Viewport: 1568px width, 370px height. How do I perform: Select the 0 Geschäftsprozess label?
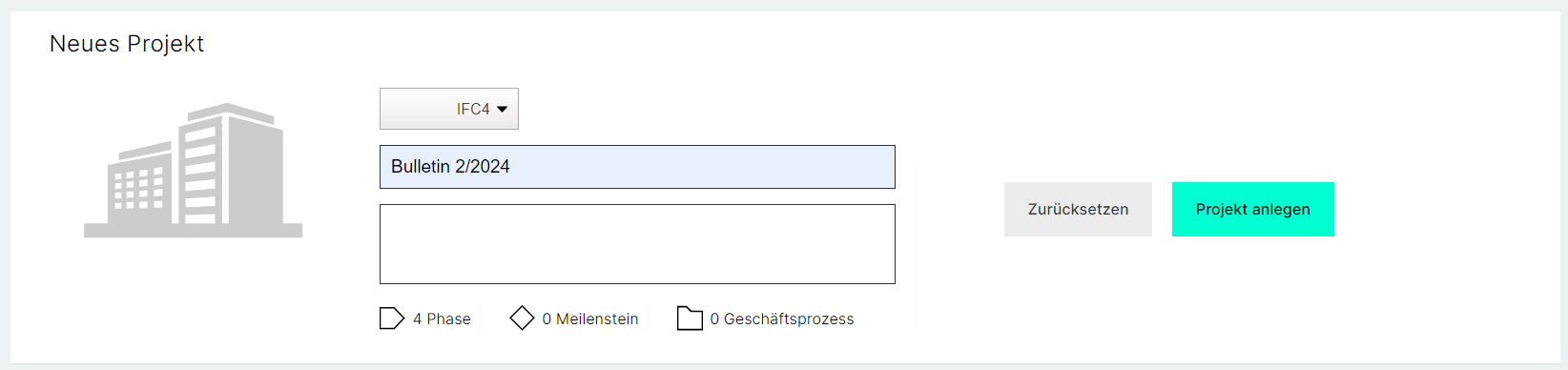pyautogui.click(x=782, y=319)
